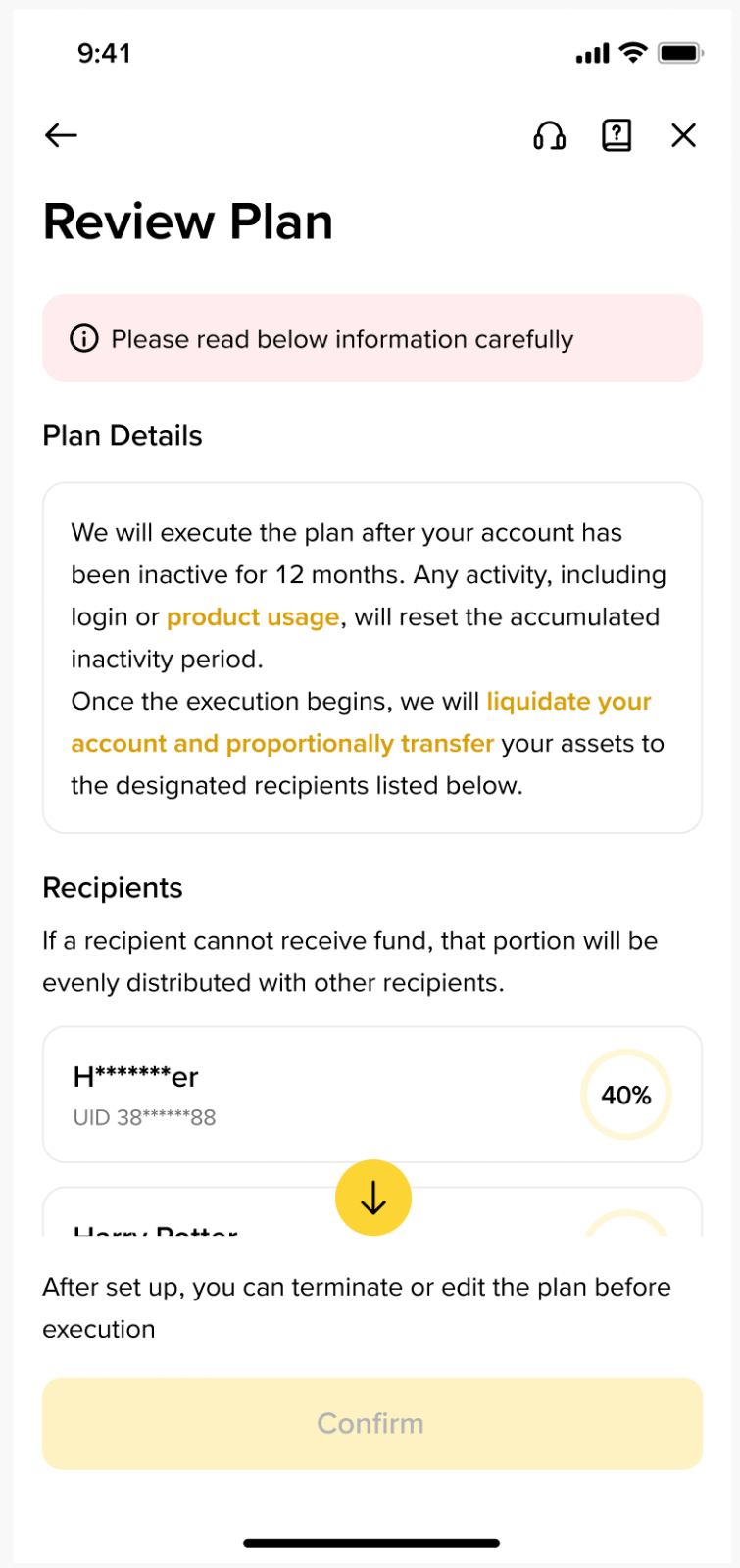Tap UID 38******88 text
Image resolution: width=740 pixels, height=1568 pixels.
pyautogui.click(x=144, y=1117)
